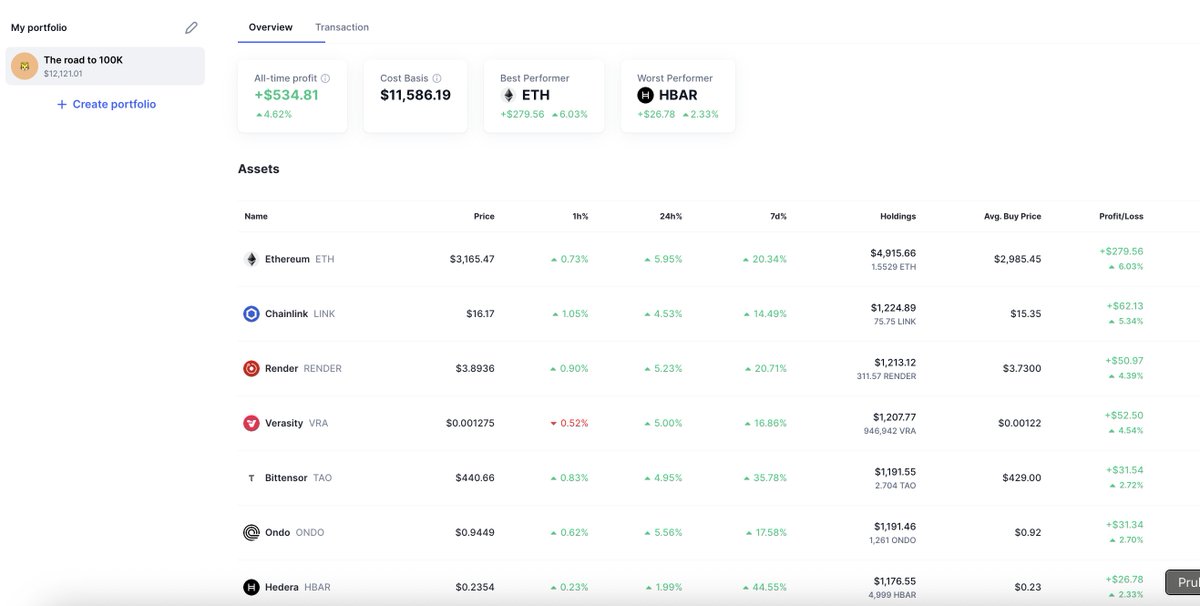Click Ethereum 7d change 20.34%
The width and height of the screenshot is (1200, 606).
pyautogui.click(x=765, y=259)
